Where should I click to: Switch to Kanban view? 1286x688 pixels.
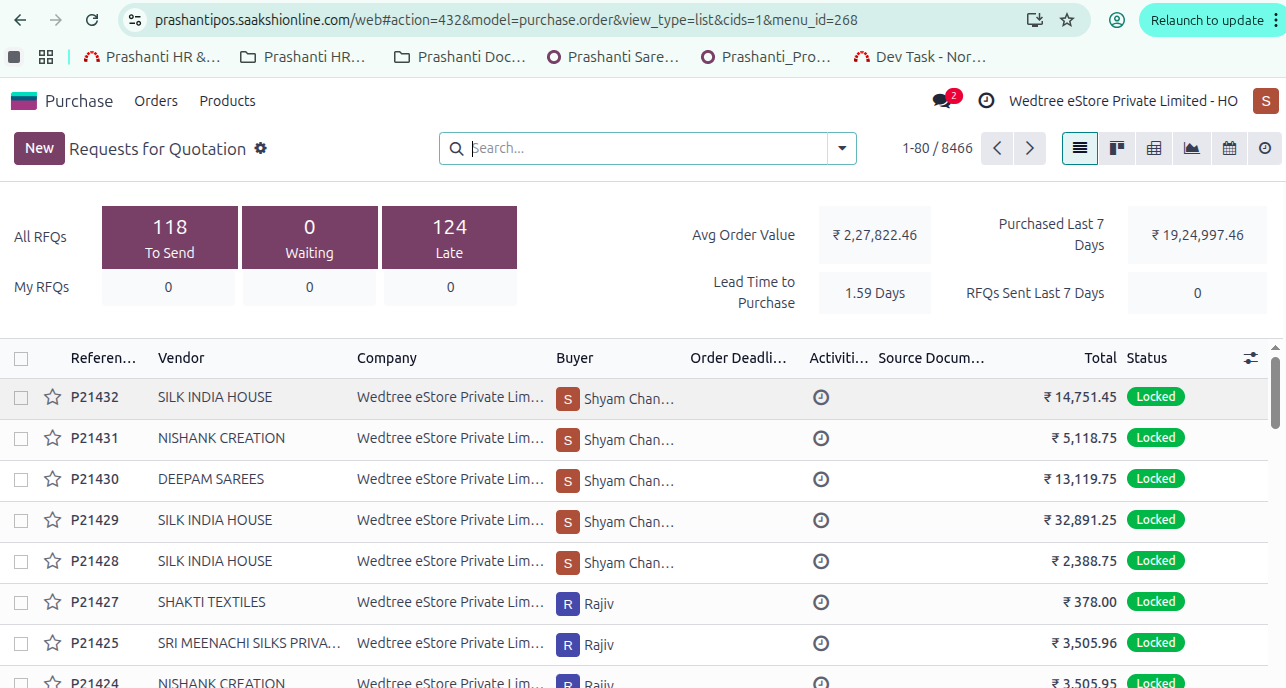pos(1117,148)
